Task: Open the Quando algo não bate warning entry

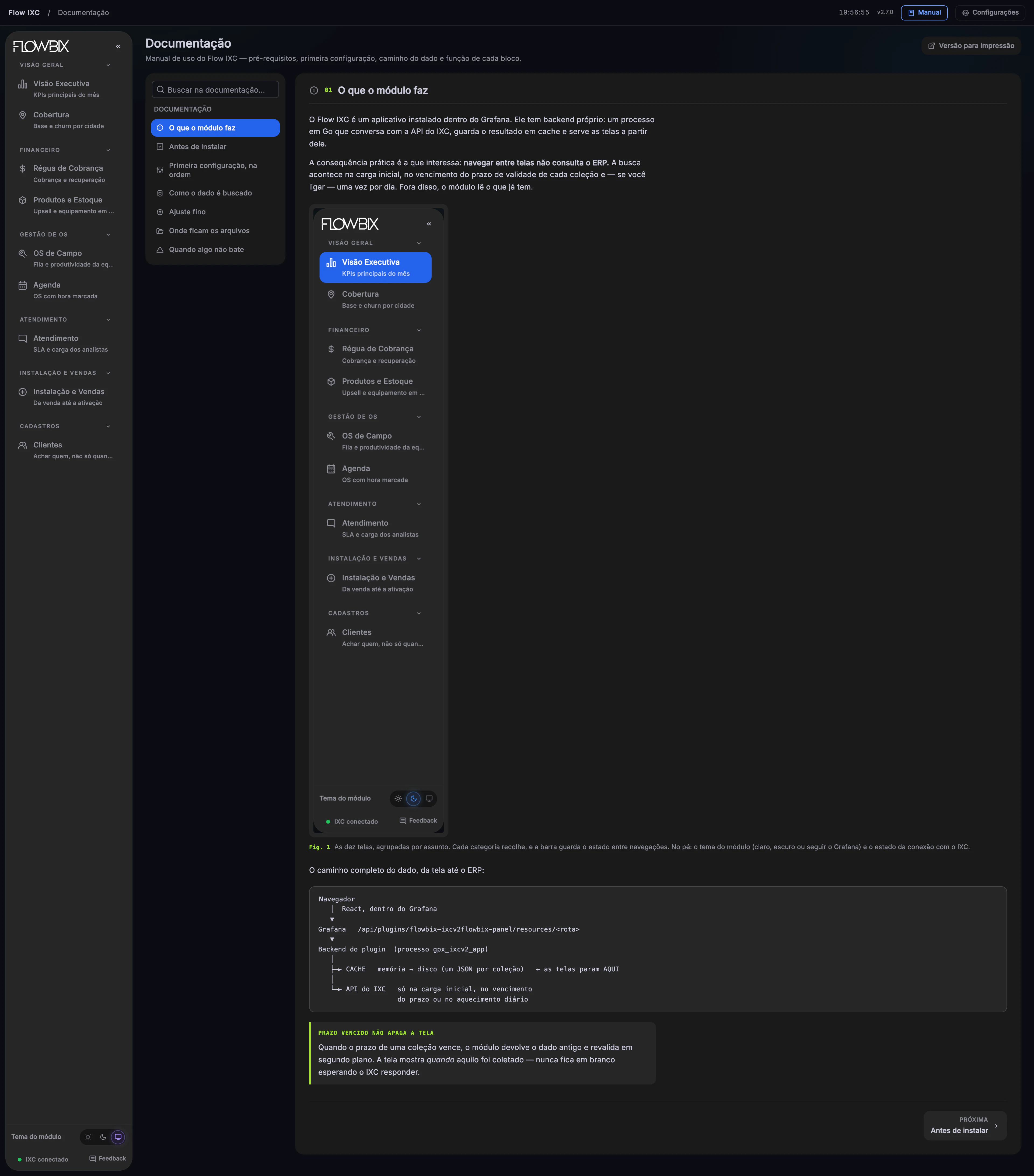Action: pos(215,250)
